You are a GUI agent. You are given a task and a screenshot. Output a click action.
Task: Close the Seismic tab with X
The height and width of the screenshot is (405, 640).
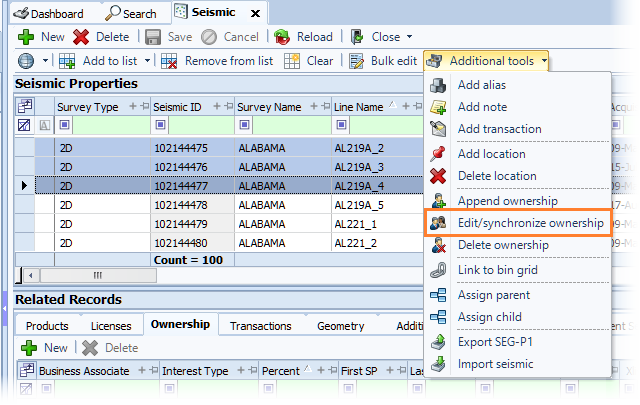click(x=256, y=14)
